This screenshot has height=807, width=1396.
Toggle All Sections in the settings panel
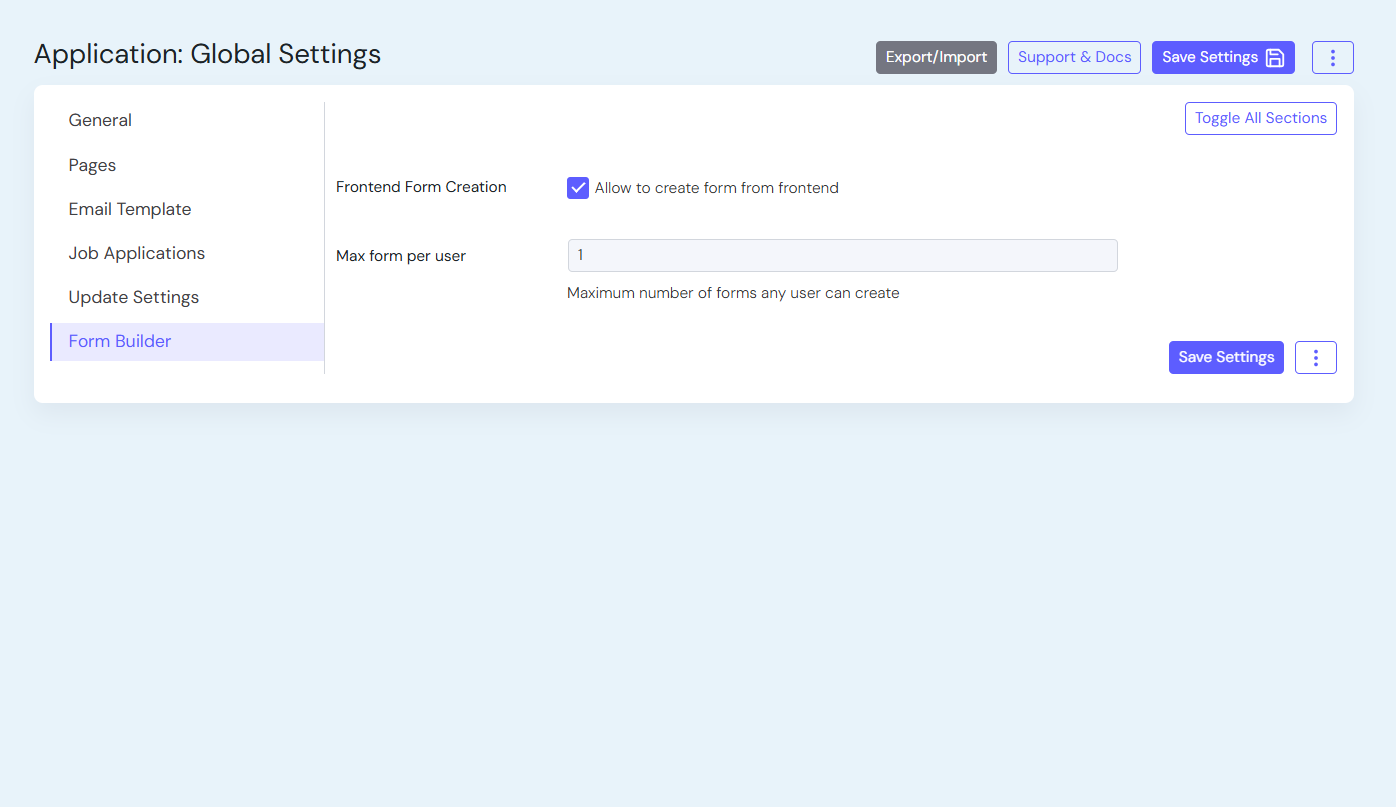pyautogui.click(x=1260, y=118)
